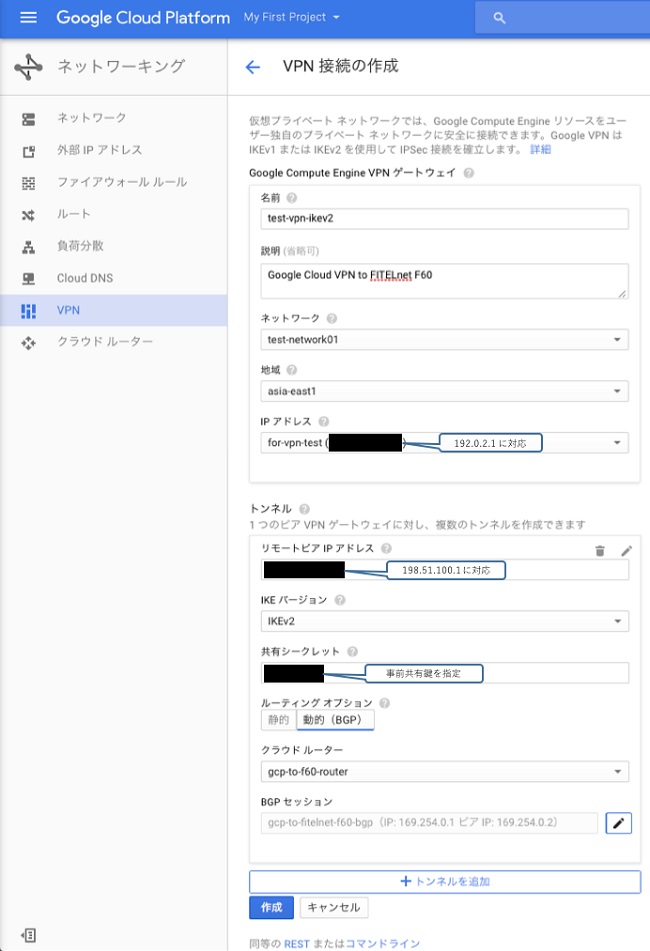Open the 地域 dropdown asia-east1

pyautogui.click(x=444, y=391)
